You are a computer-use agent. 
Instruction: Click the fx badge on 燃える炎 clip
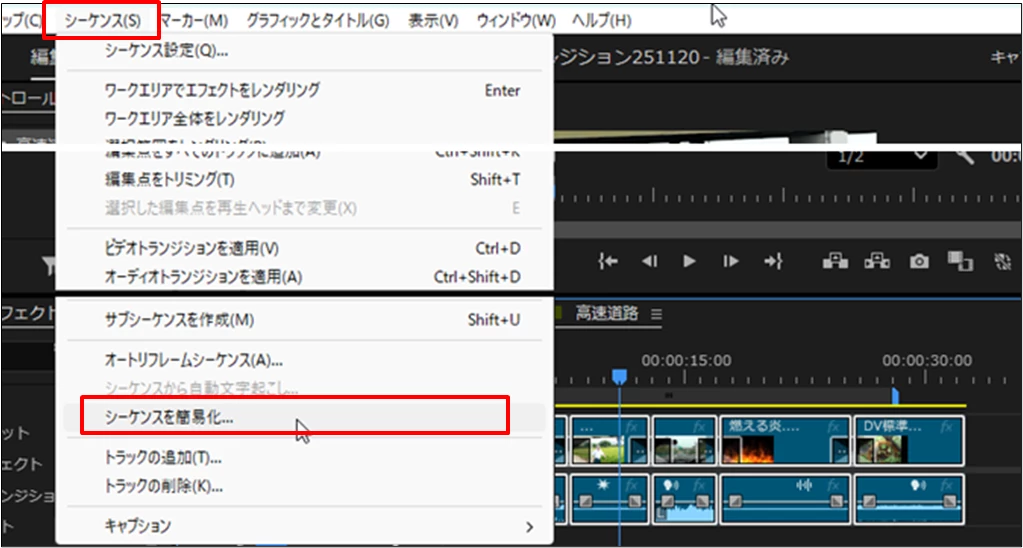(833, 427)
